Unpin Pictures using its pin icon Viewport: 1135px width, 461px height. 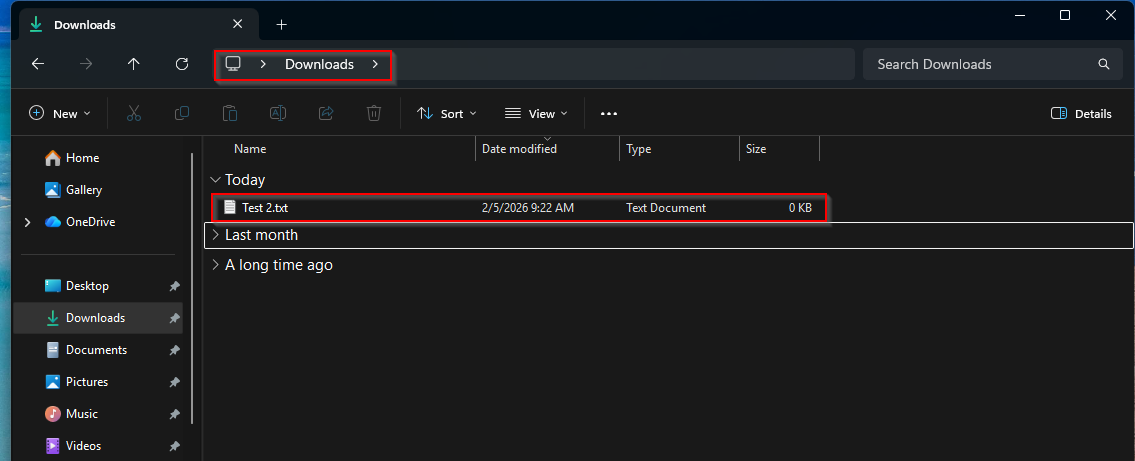coord(174,381)
